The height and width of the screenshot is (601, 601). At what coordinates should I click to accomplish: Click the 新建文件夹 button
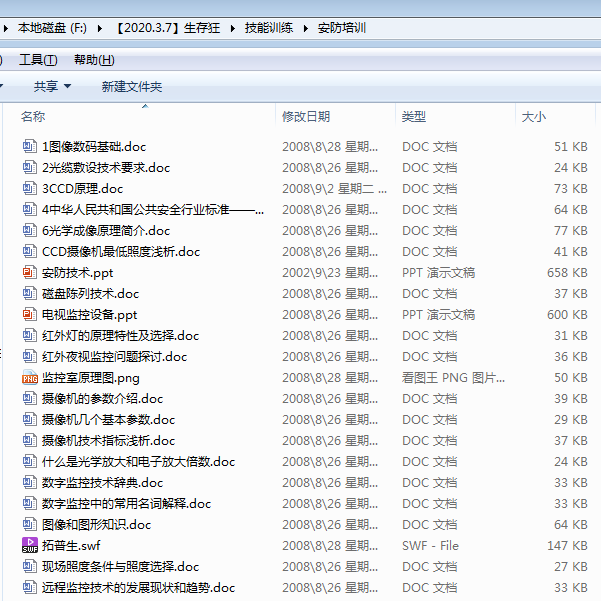point(131,86)
